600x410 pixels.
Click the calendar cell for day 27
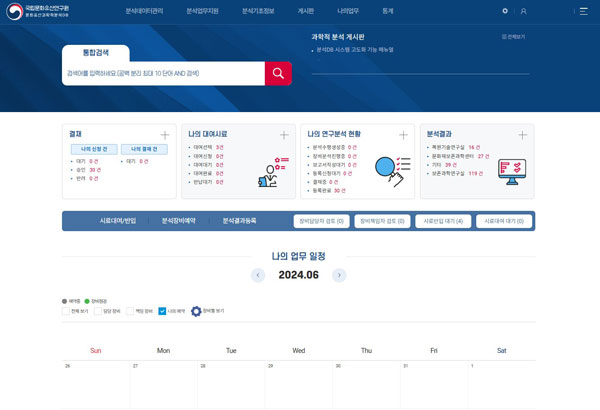(163, 385)
